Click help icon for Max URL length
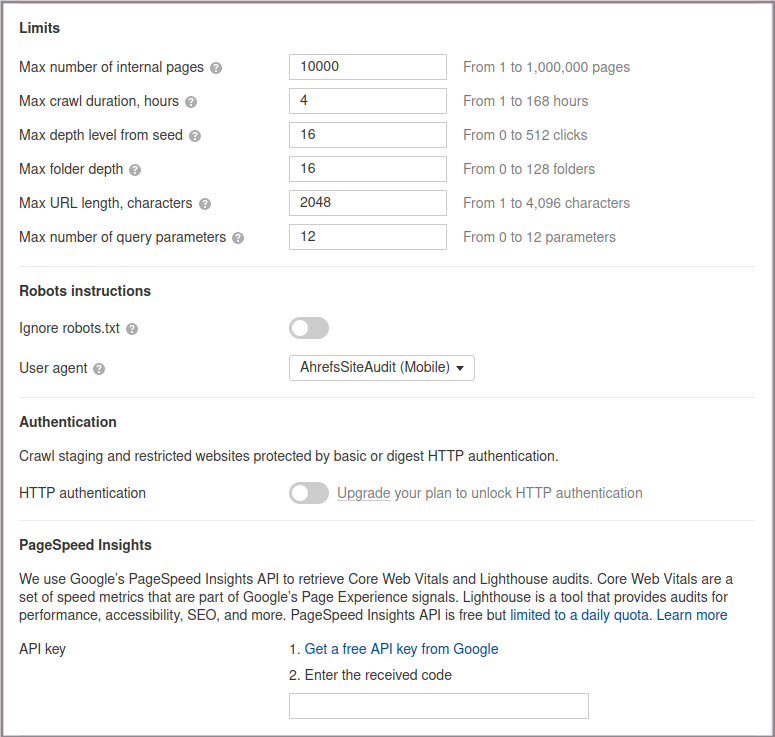Image resolution: width=775 pixels, height=737 pixels. pos(205,204)
